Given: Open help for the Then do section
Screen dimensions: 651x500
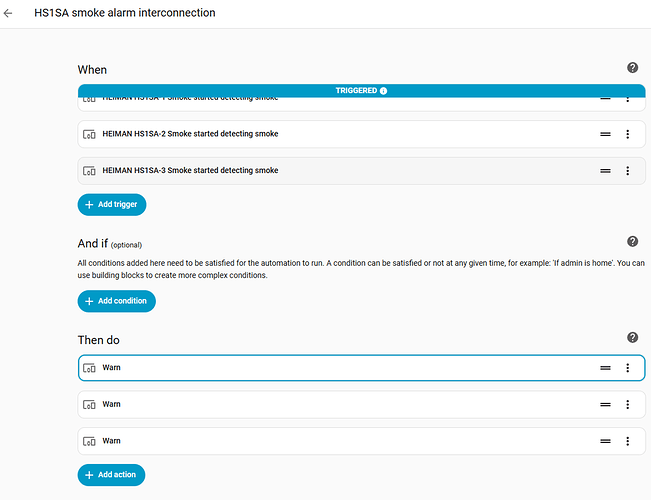Looking at the screenshot, I should coord(632,338).
